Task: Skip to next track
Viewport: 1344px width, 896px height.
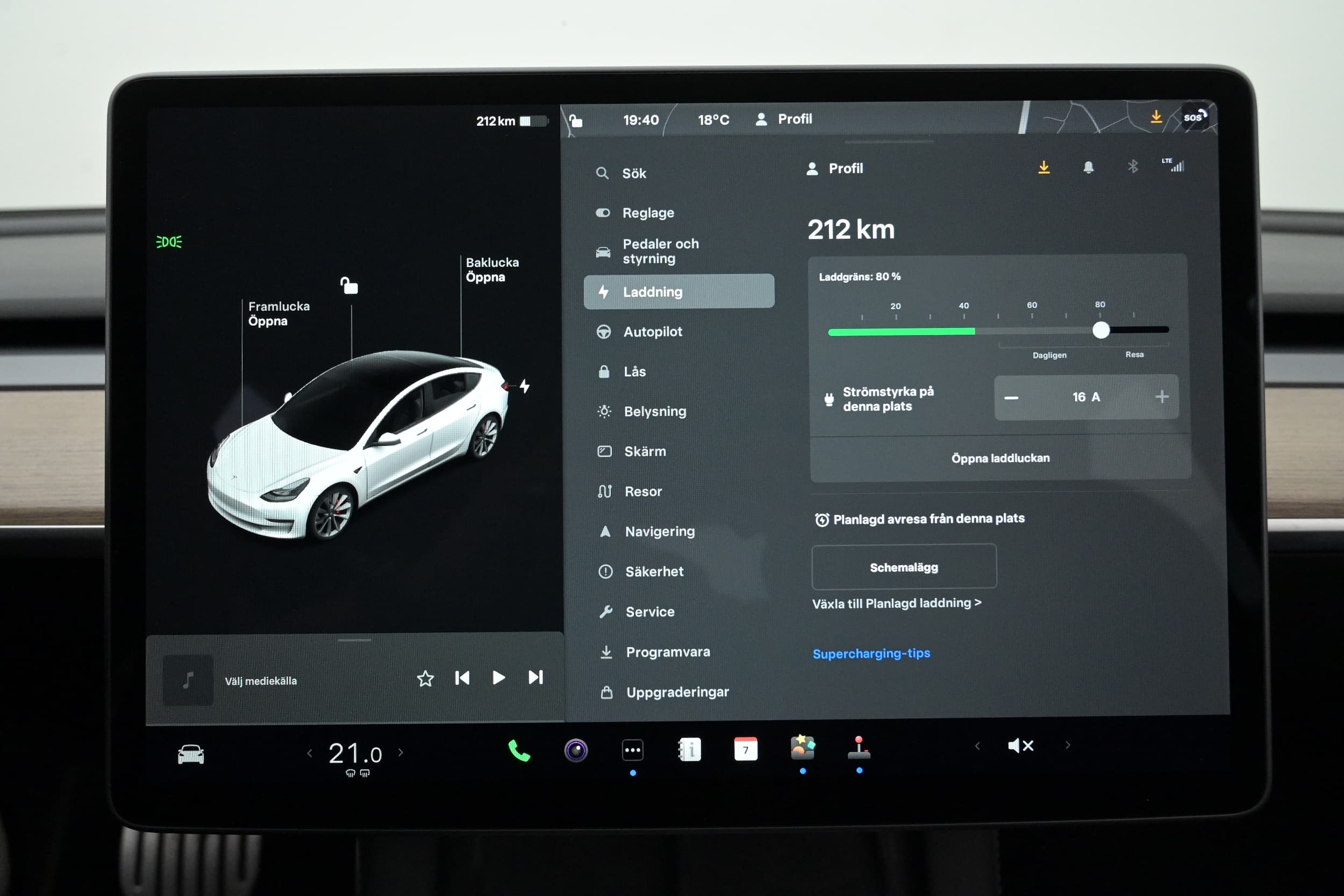Action: [535, 677]
